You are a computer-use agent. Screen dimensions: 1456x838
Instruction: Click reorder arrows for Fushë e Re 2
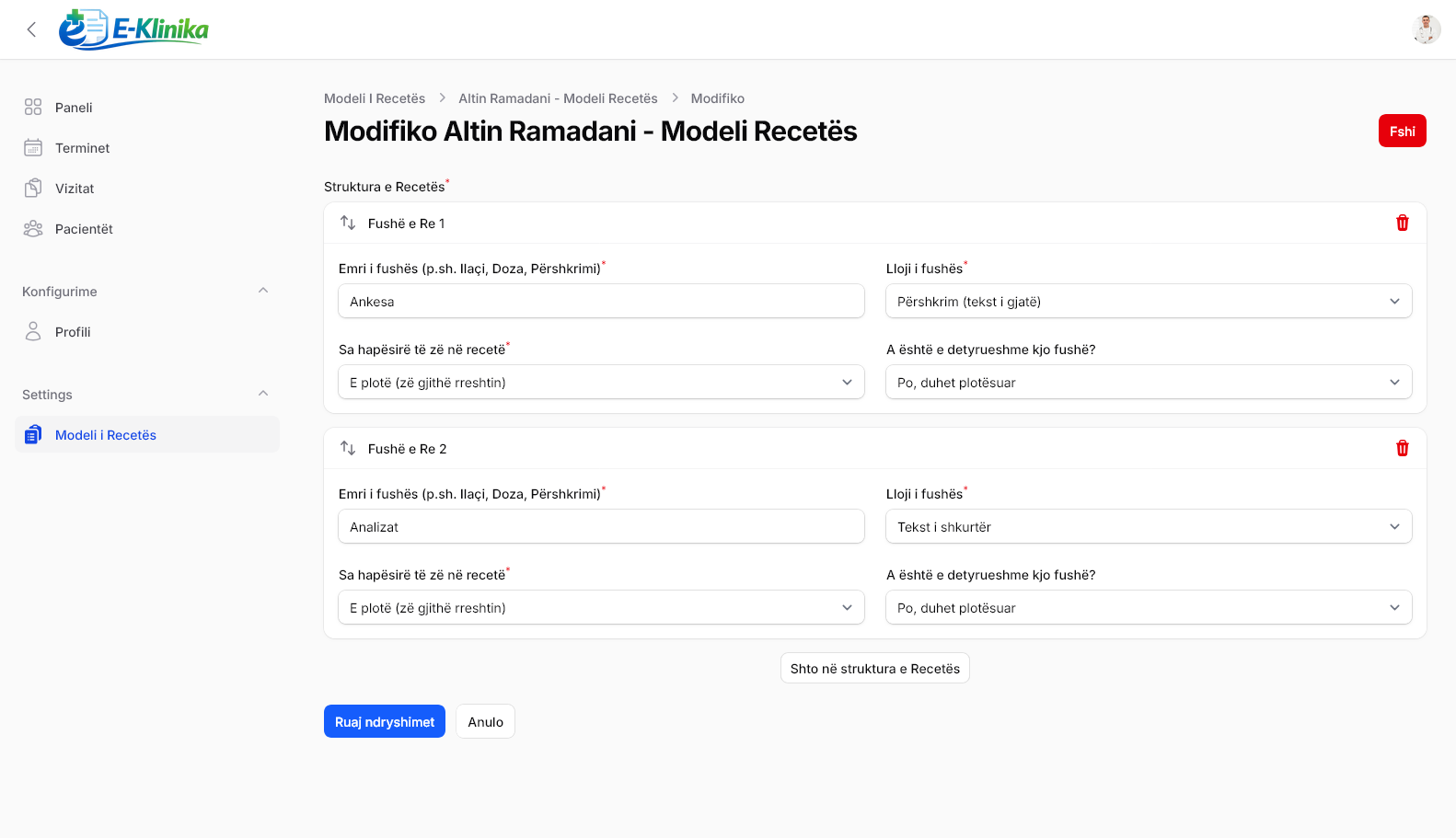[348, 448]
